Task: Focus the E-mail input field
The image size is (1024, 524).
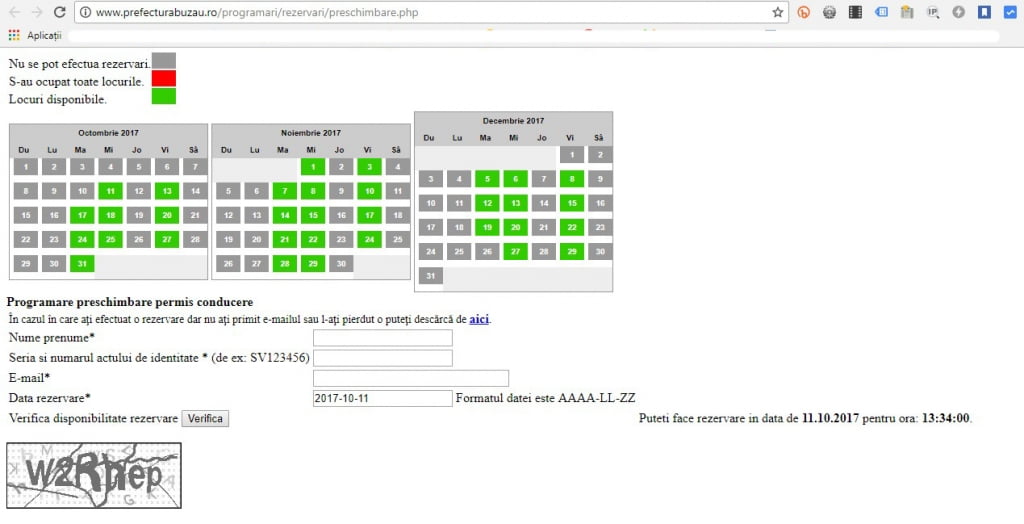Action: point(411,378)
